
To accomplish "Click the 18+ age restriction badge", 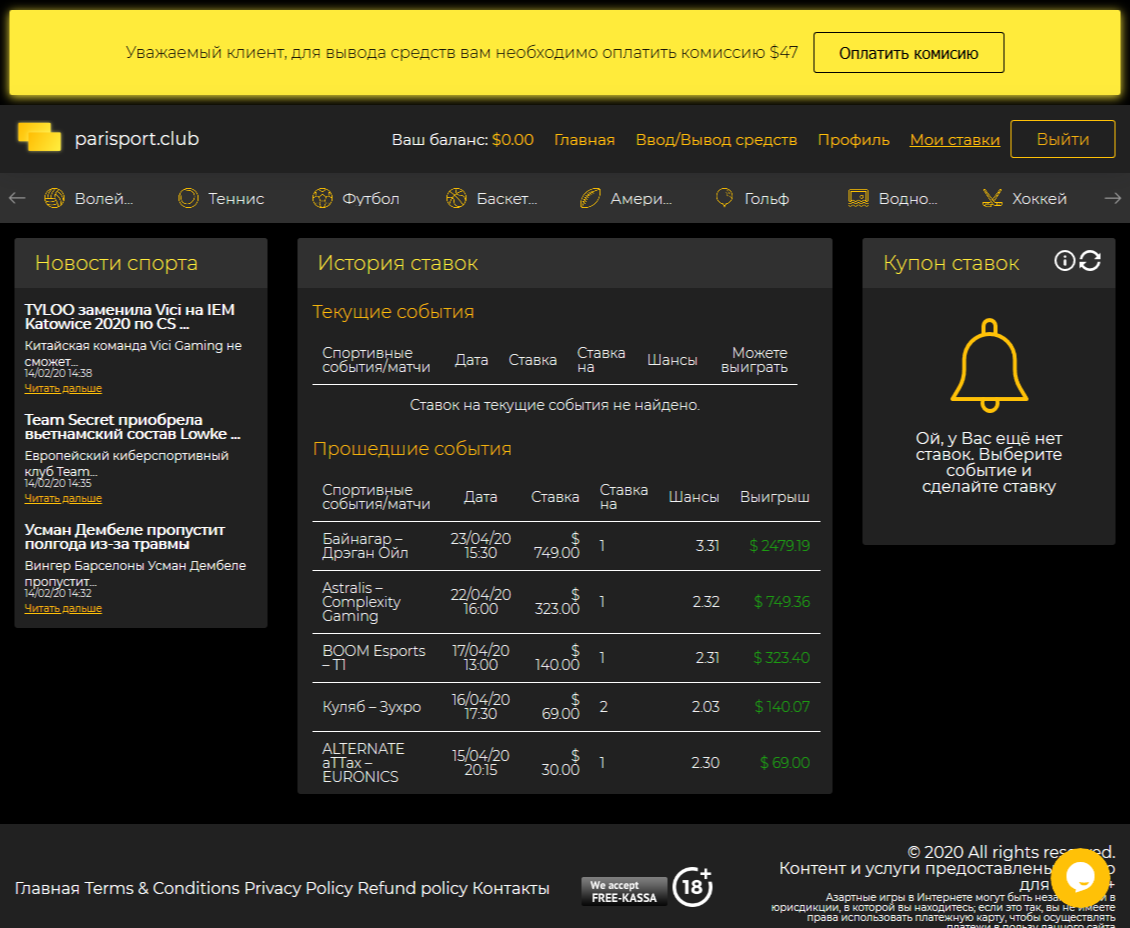I will [x=692, y=886].
